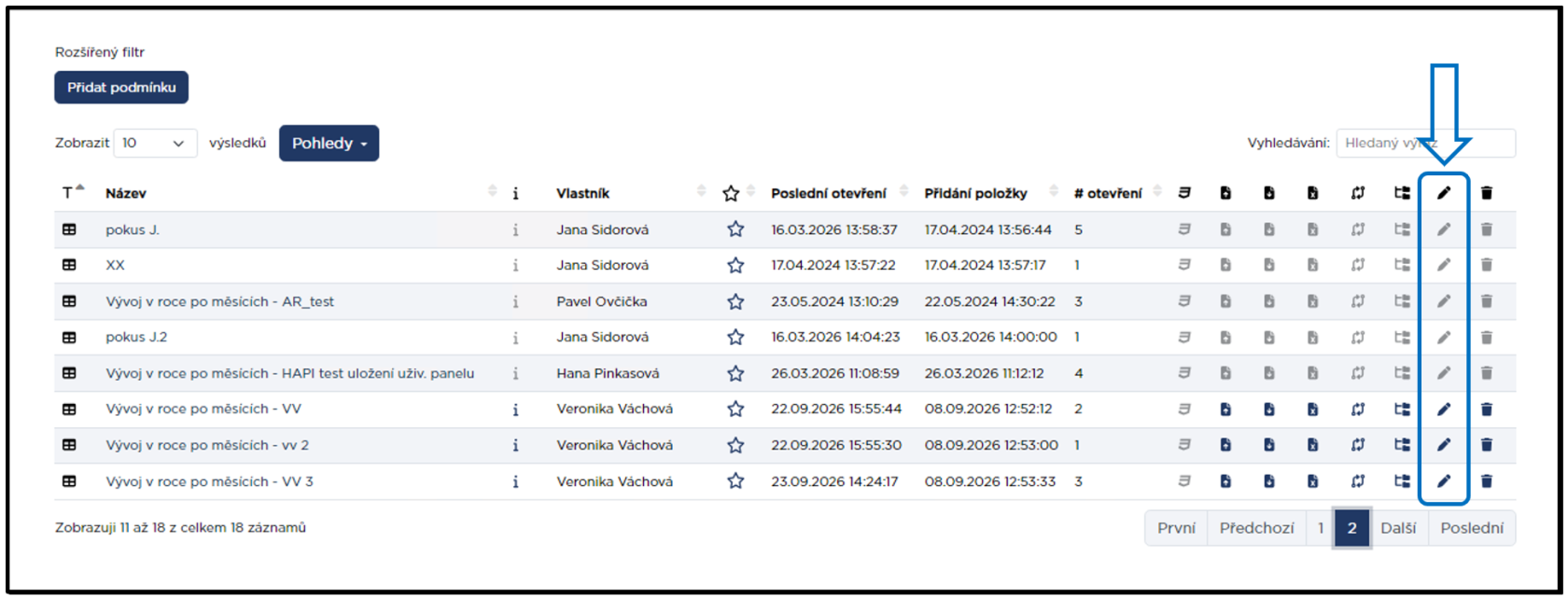Toggle favorite star for 'pokus J.2'

735,337
